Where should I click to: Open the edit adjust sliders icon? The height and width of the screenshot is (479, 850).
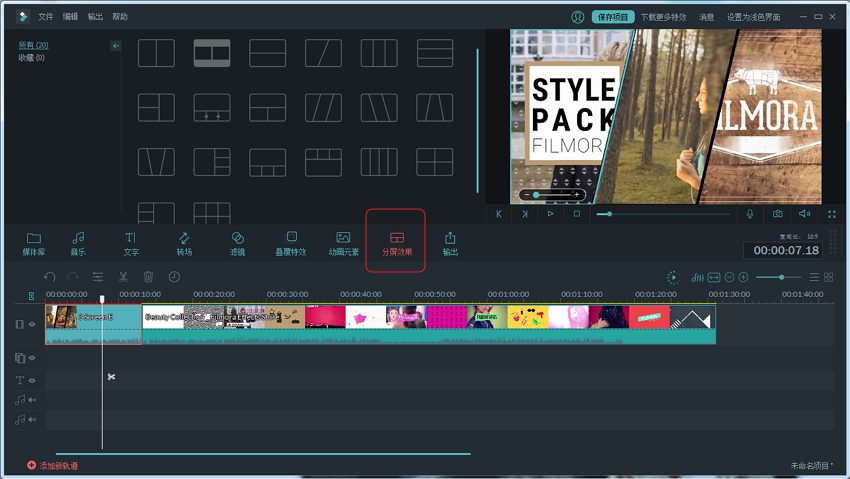(98, 277)
